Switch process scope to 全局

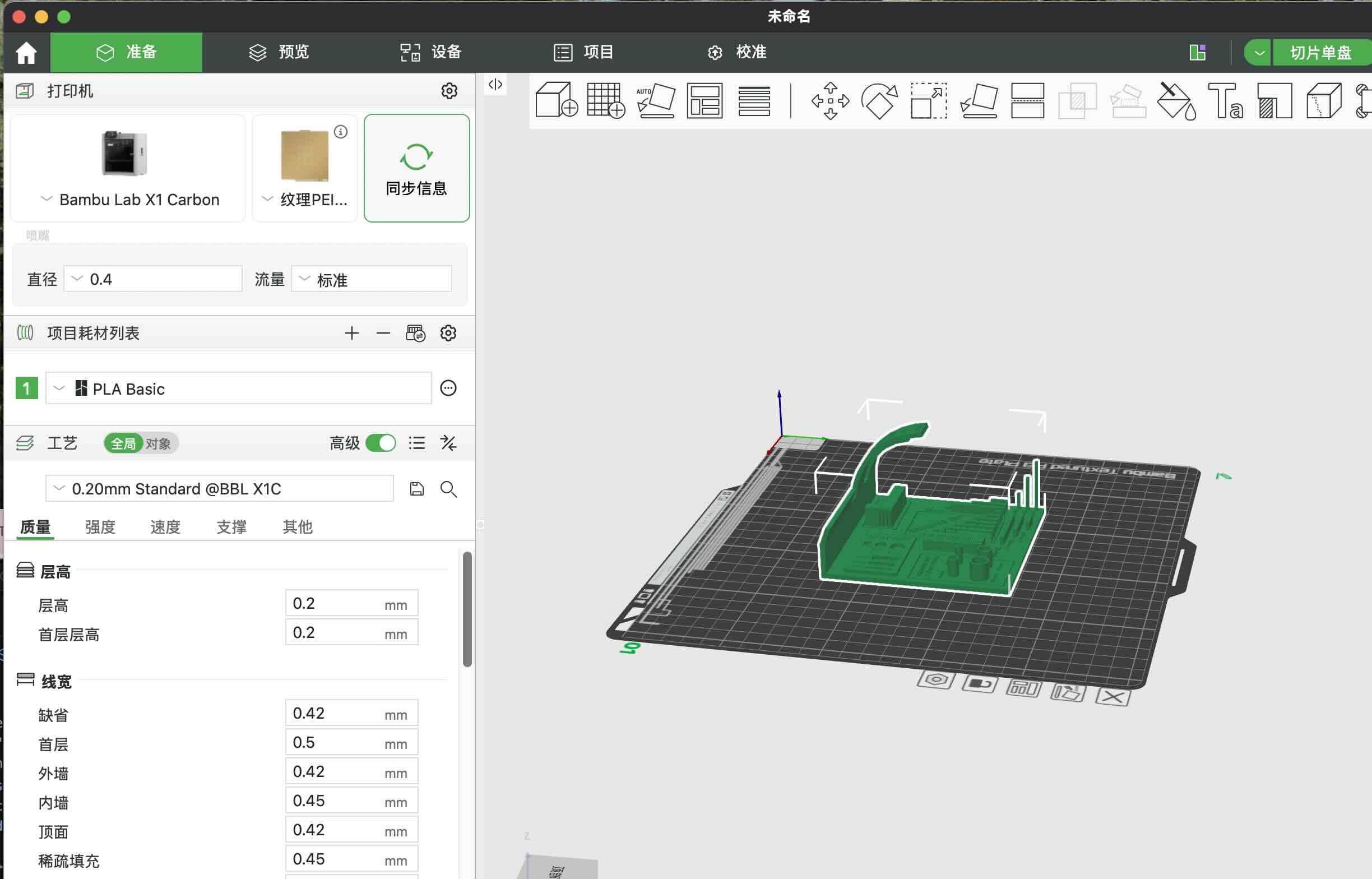pyautogui.click(x=123, y=443)
